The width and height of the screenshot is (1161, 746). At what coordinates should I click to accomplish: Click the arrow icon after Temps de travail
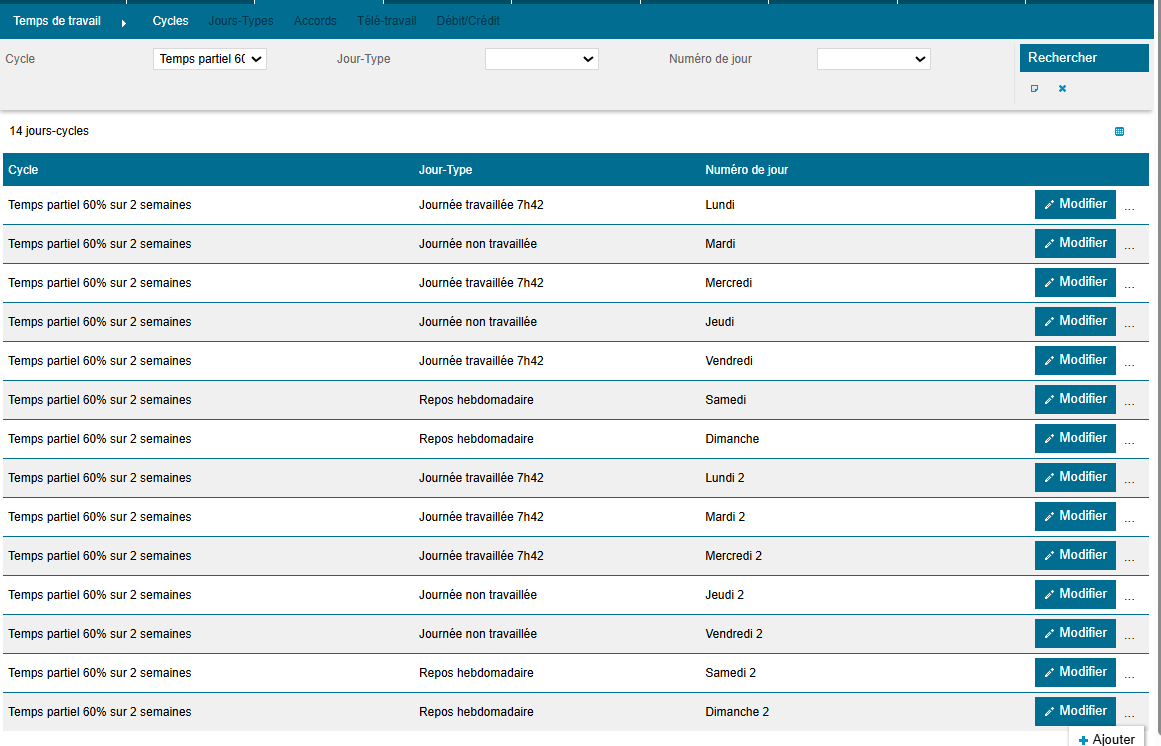pyautogui.click(x=124, y=22)
